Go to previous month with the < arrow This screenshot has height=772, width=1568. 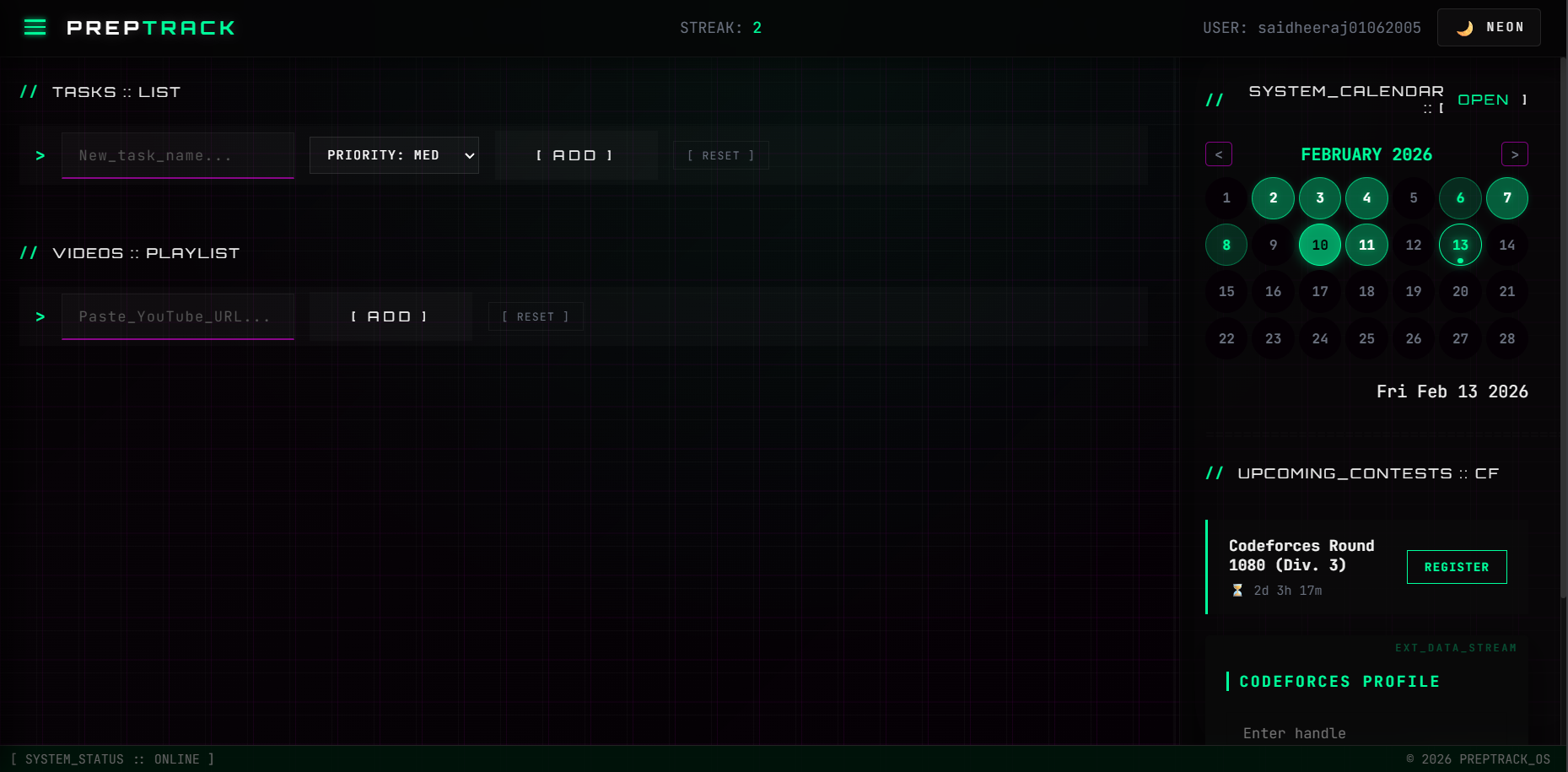click(1219, 154)
